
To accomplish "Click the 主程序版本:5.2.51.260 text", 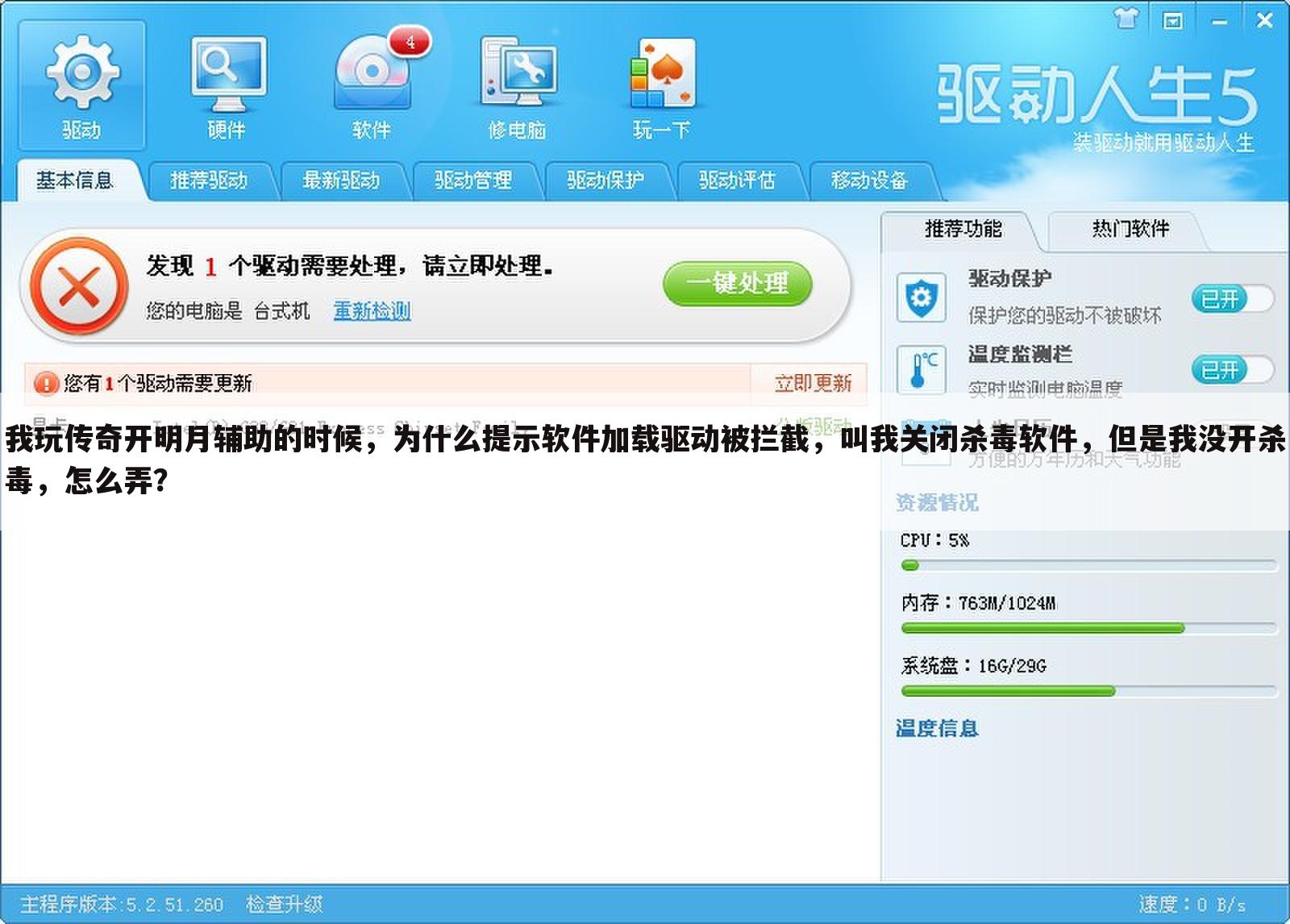I will click(121, 904).
